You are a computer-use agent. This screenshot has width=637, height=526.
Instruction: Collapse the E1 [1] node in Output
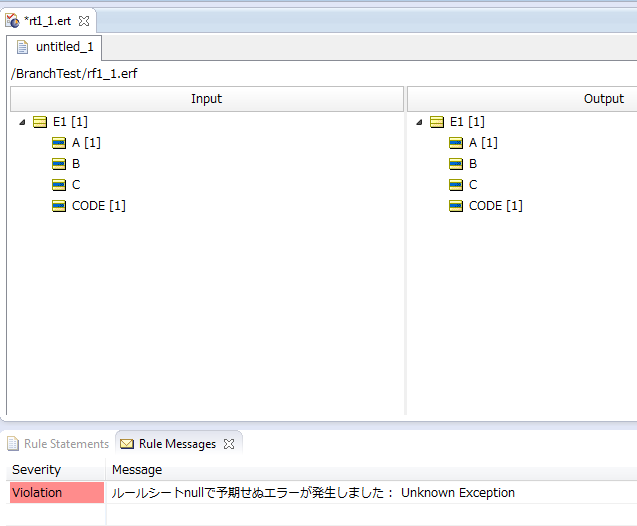[419, 122]
